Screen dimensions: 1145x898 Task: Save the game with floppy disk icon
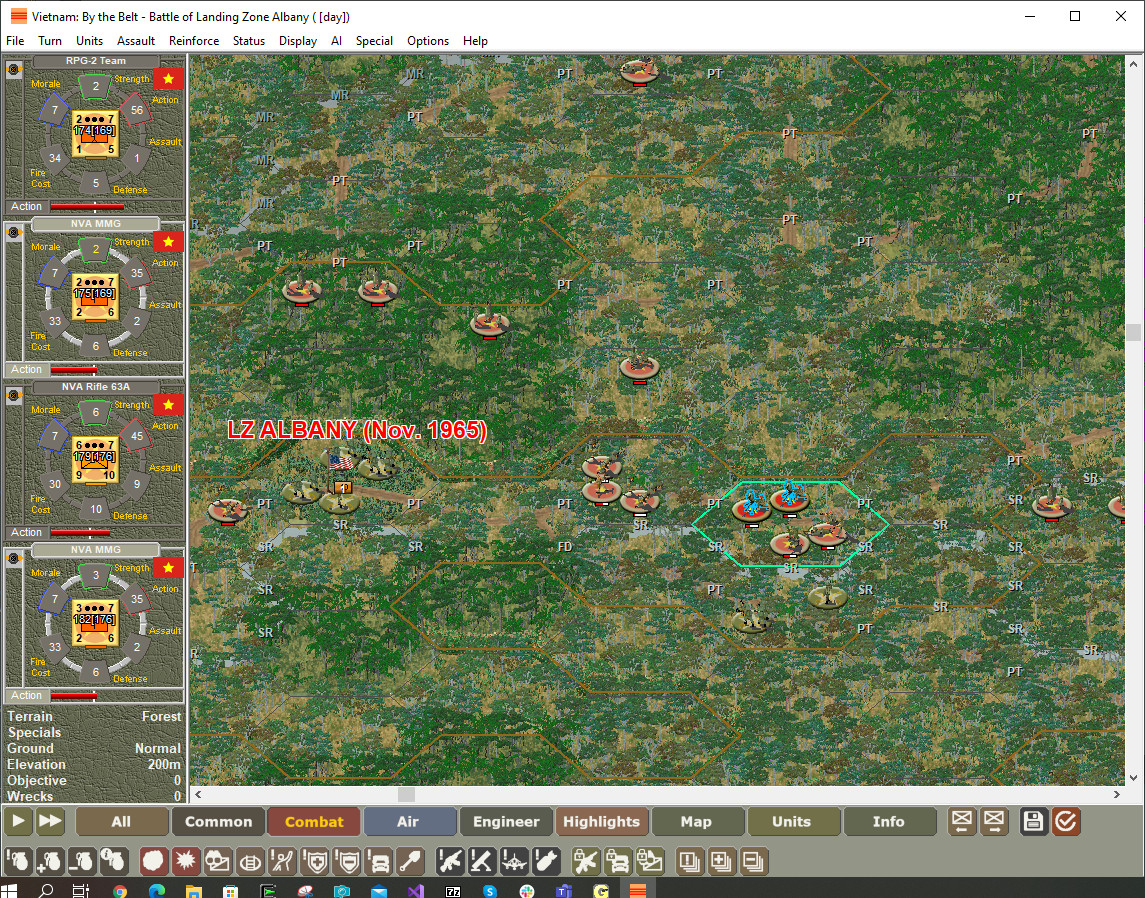tap(1033, 821)
